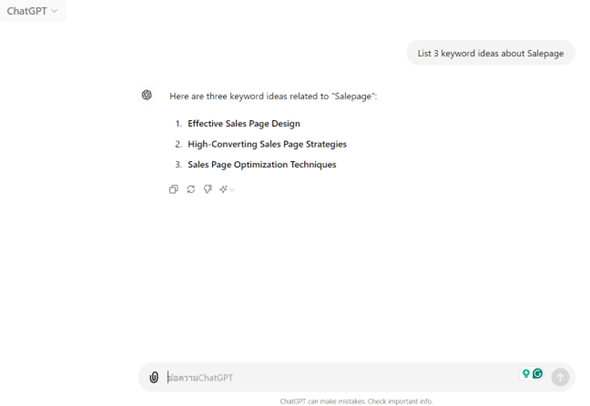Open the Grammarly icon in the input box
This screenshot has height=406, width=590.
pos(538,373)
